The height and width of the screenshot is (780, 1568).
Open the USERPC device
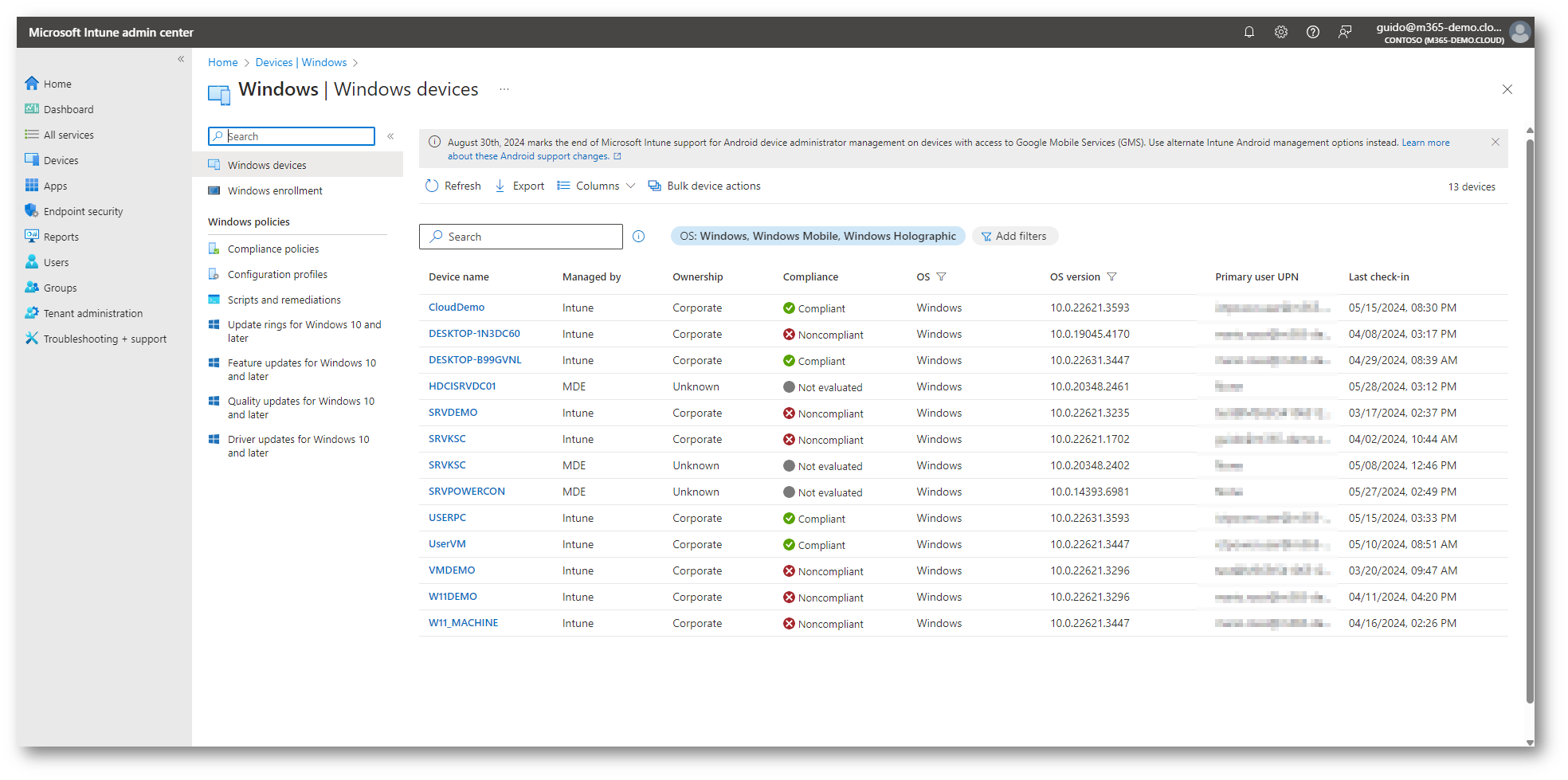coord(447,517)
